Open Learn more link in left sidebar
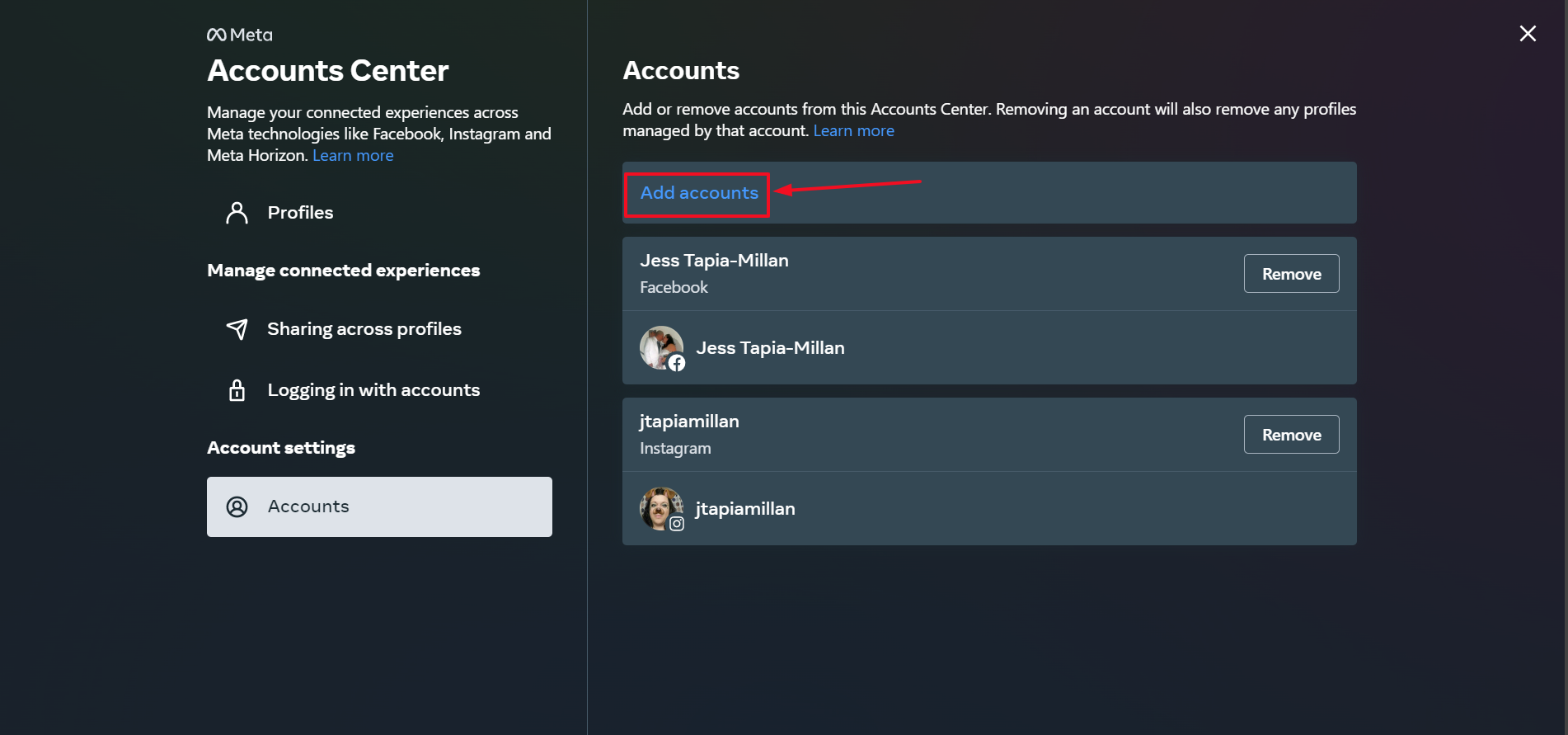This screenshot has width=1568, height=735. click(x=353, y=155)
